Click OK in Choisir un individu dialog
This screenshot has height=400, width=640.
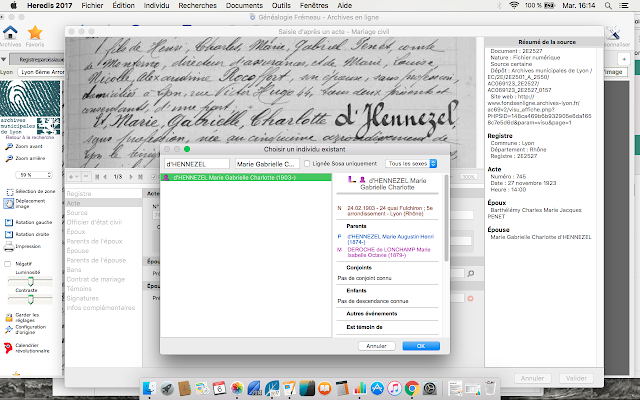(x=421, y=346)
